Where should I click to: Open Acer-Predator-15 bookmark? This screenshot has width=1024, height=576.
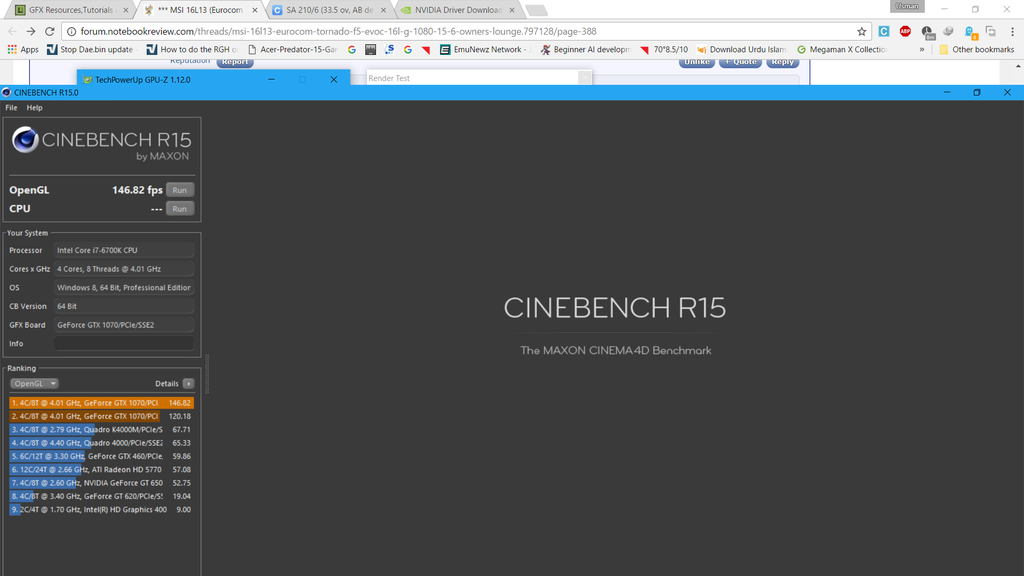293,50
